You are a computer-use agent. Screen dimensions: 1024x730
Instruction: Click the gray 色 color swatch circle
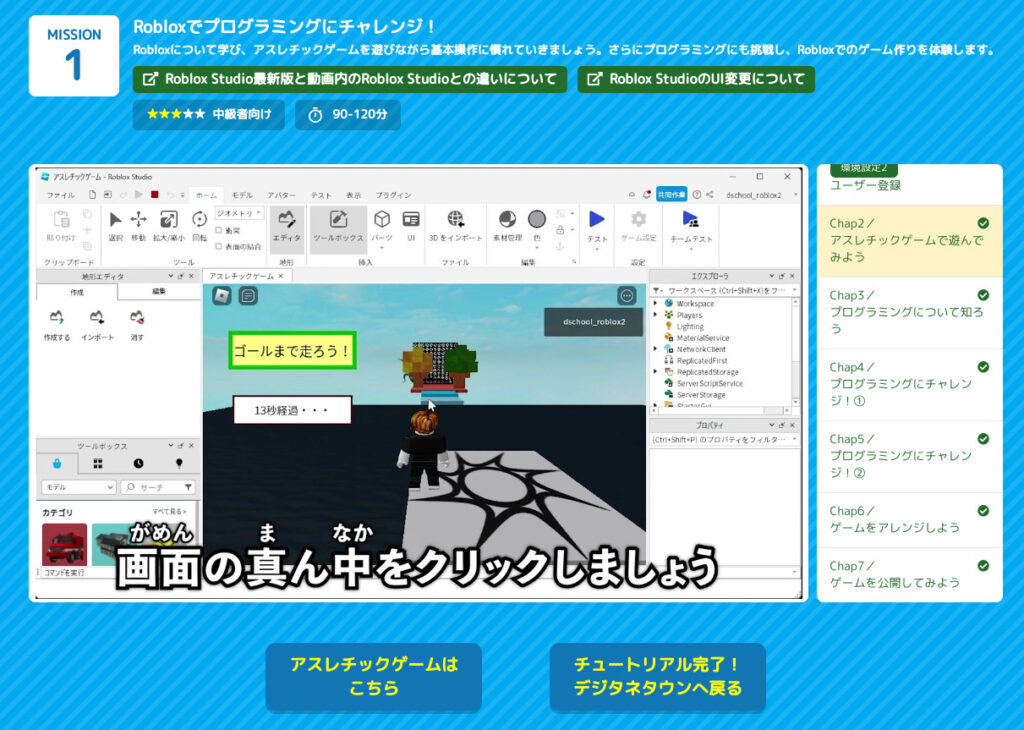[537, 219]
